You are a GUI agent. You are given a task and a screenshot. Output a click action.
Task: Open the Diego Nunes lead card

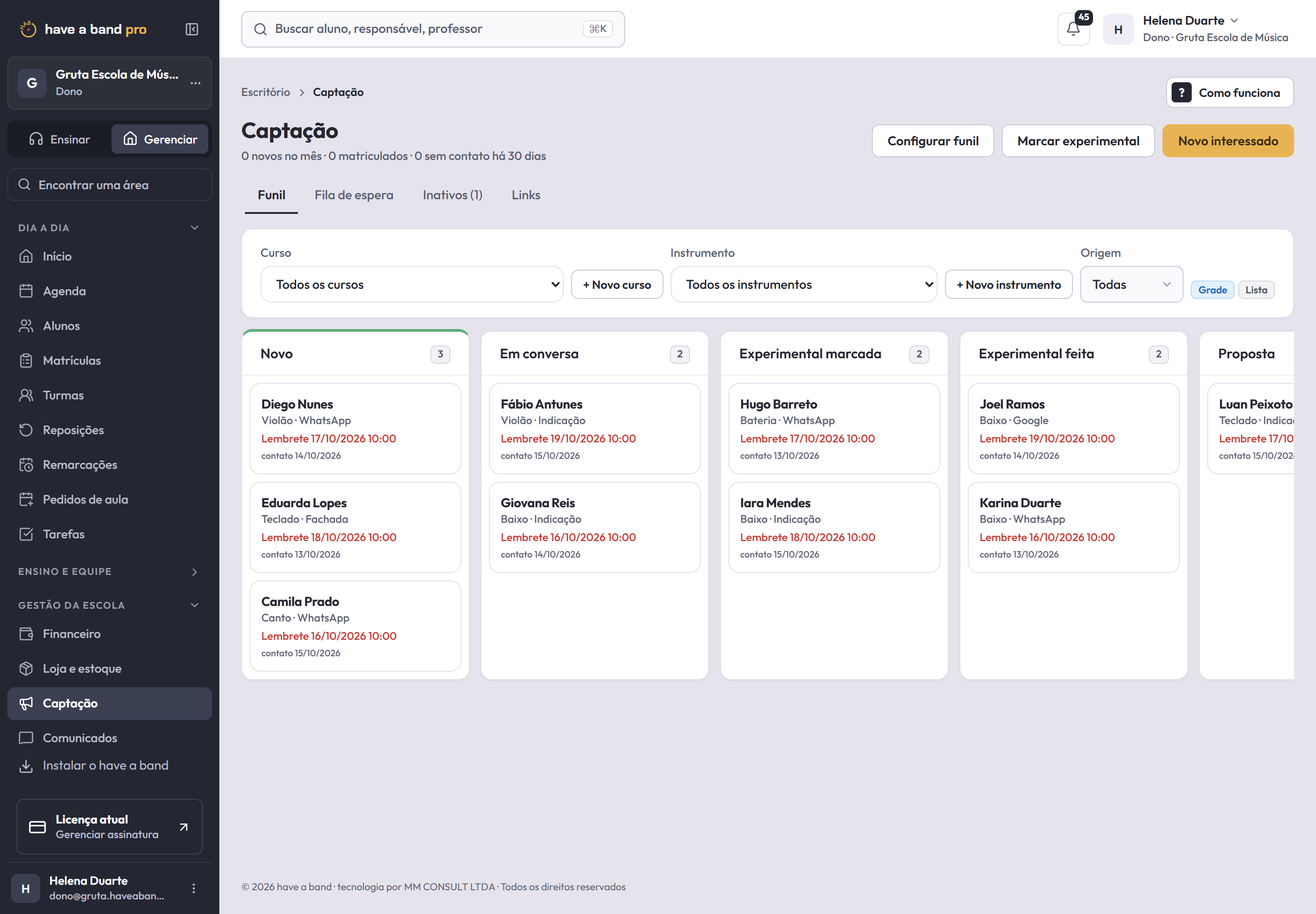pos(356,429)
